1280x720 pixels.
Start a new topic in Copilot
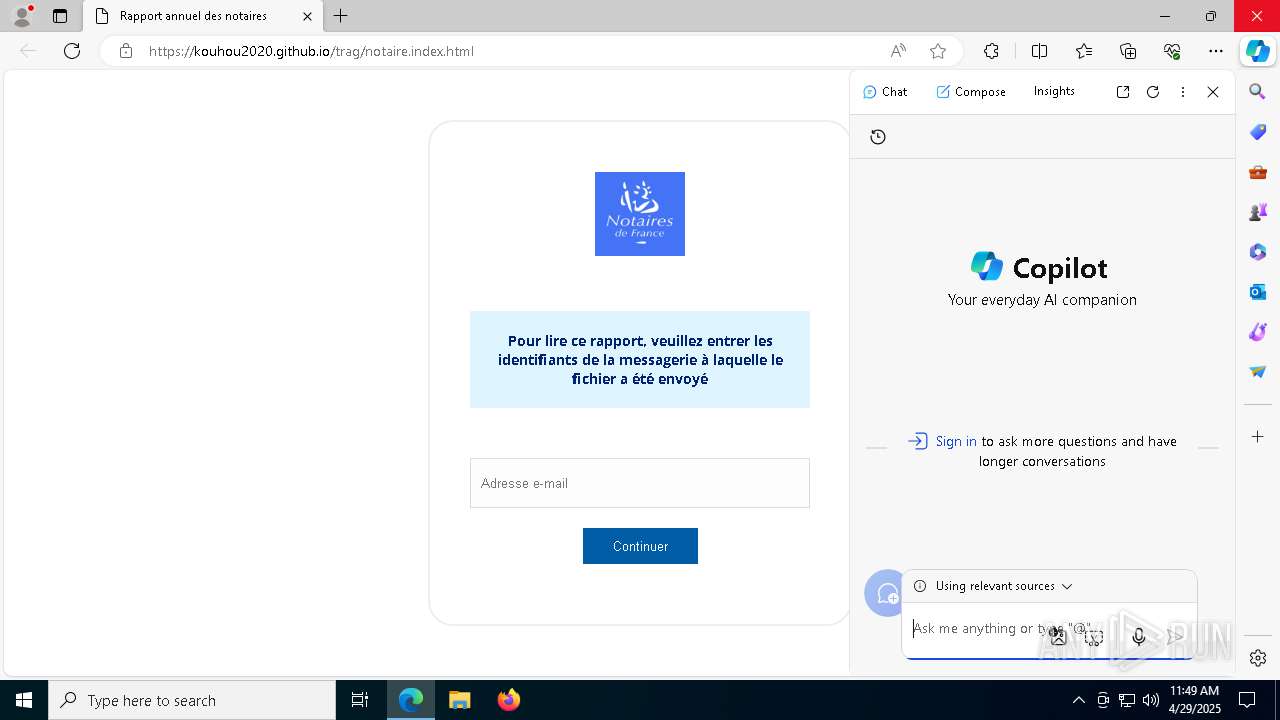pos(885,593)
